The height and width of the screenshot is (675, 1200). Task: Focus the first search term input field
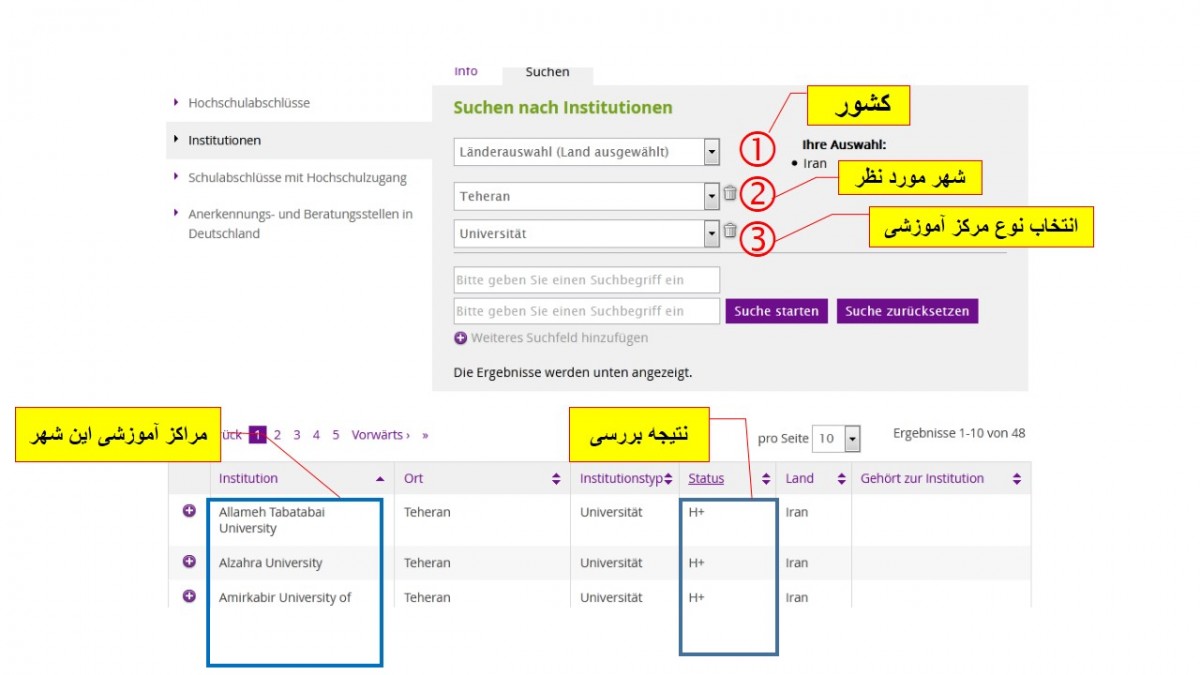click(x=586, y=280)
